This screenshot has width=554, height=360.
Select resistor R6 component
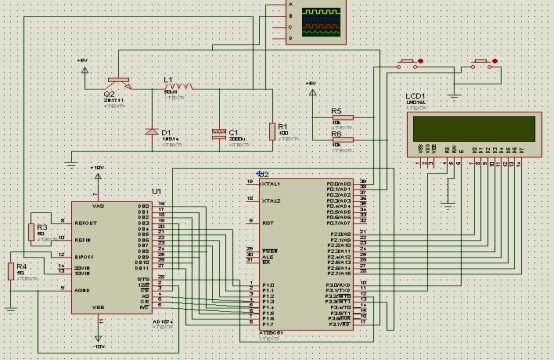(x=342, y=140)
